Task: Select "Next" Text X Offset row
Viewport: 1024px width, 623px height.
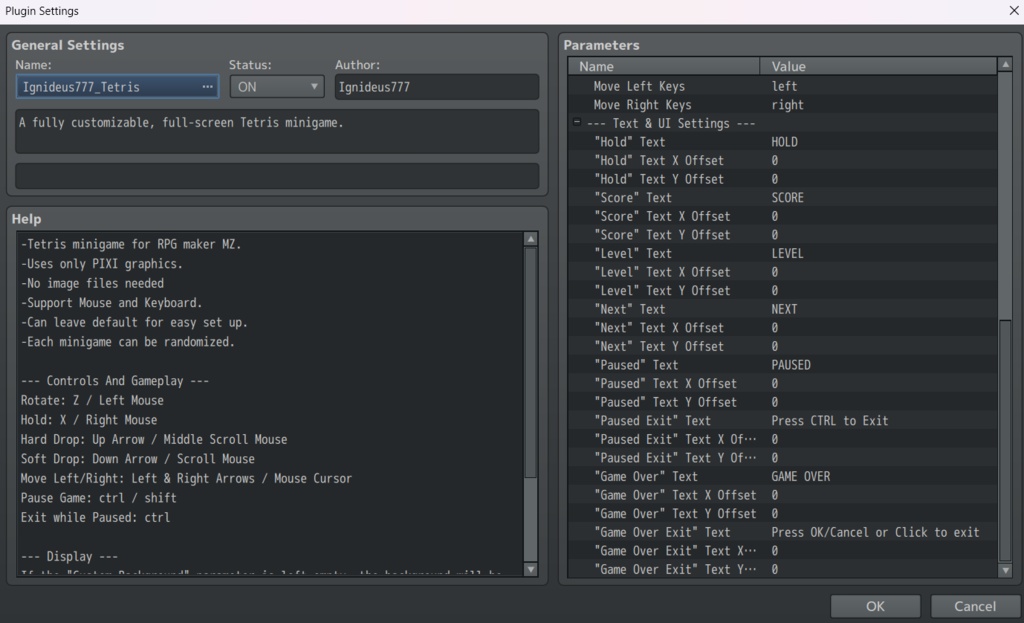Action: 782,328
